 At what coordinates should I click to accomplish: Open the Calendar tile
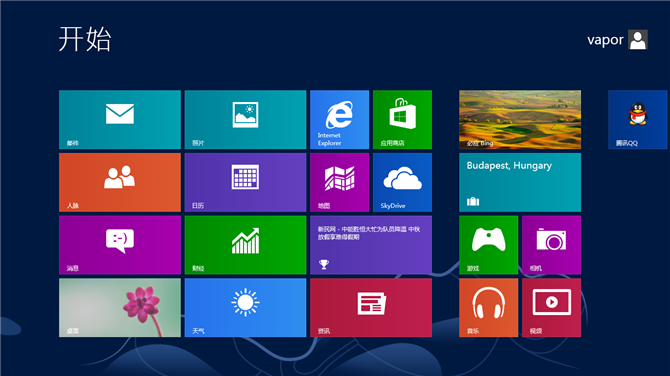[245, 182]
